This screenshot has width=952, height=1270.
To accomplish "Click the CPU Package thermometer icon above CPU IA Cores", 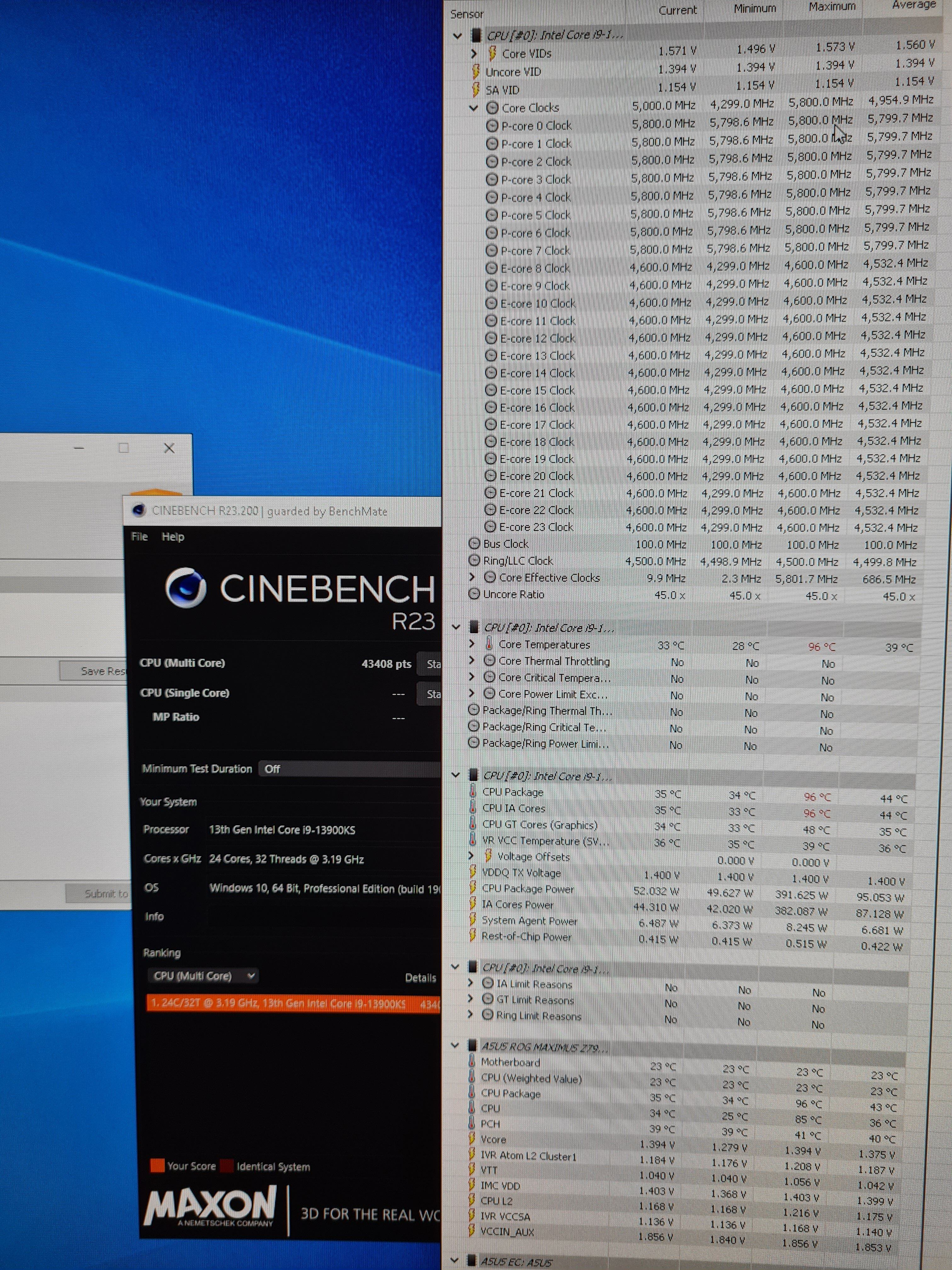I will pos(473,791).
